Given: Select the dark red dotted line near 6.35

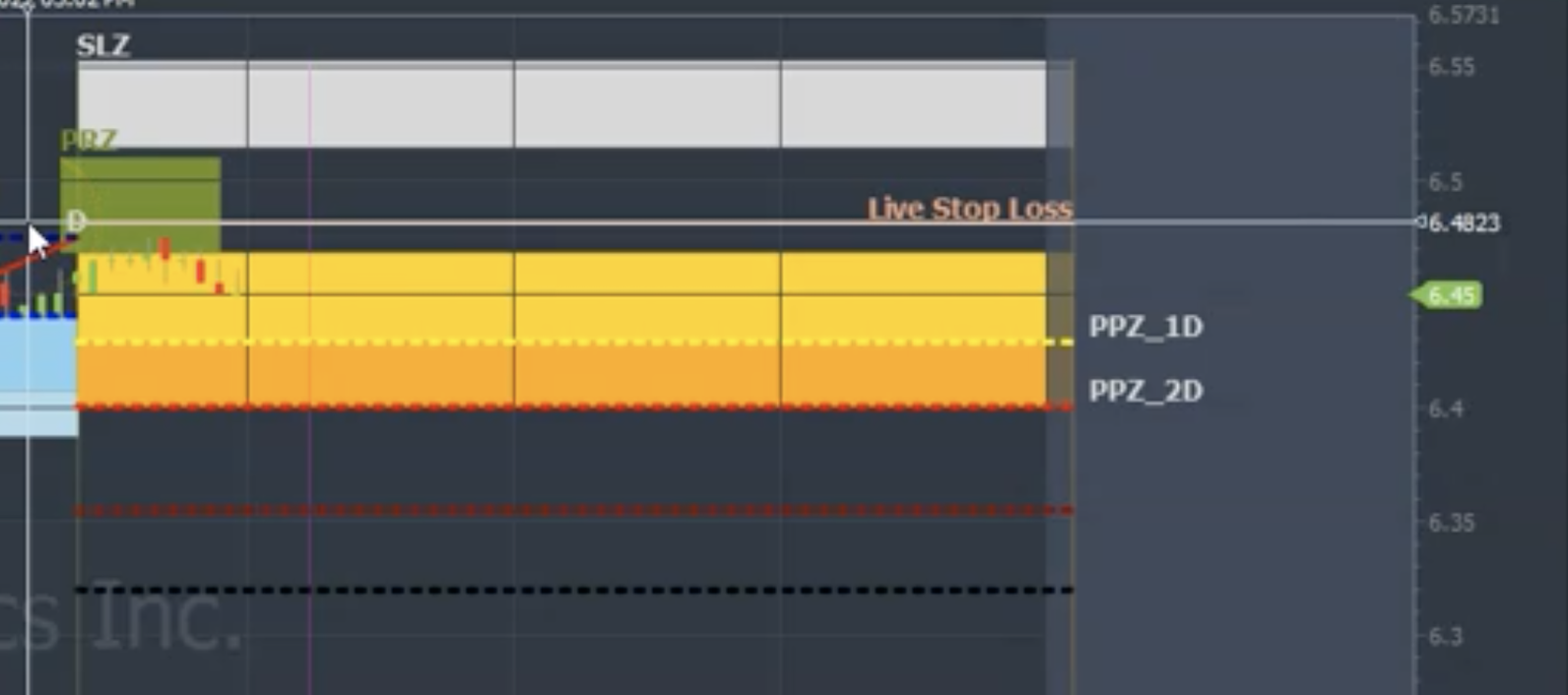Looking at the screenshot, I should point(574,510).
